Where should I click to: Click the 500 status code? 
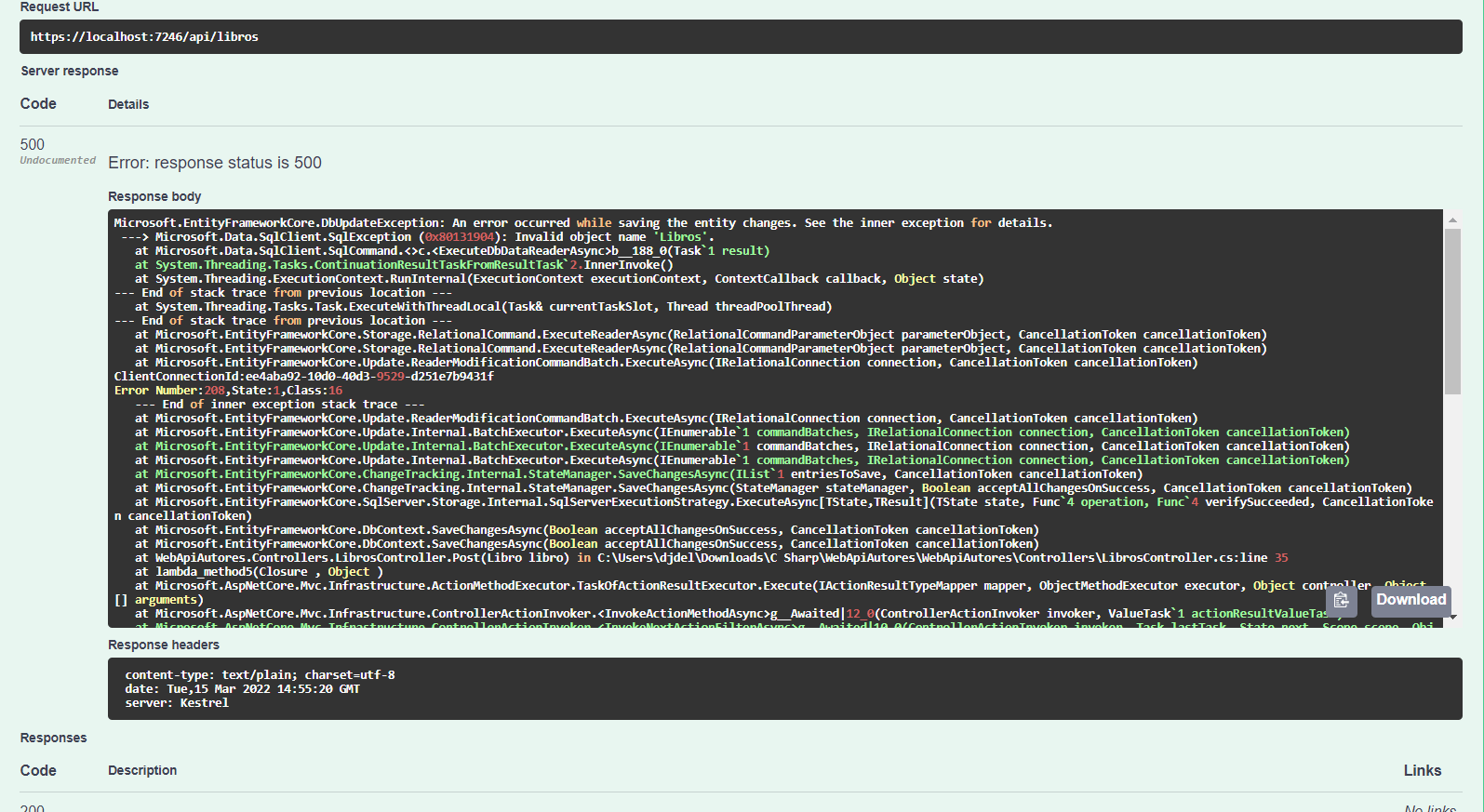[x=33, y=144]
